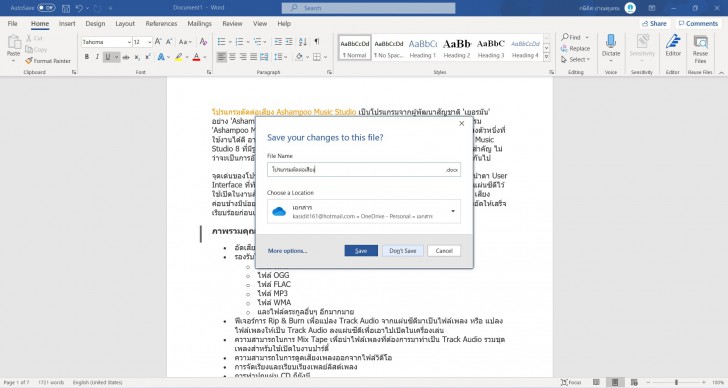728x388 pixels.
Task: Click the search box in title bar
Action: point(368,8)
